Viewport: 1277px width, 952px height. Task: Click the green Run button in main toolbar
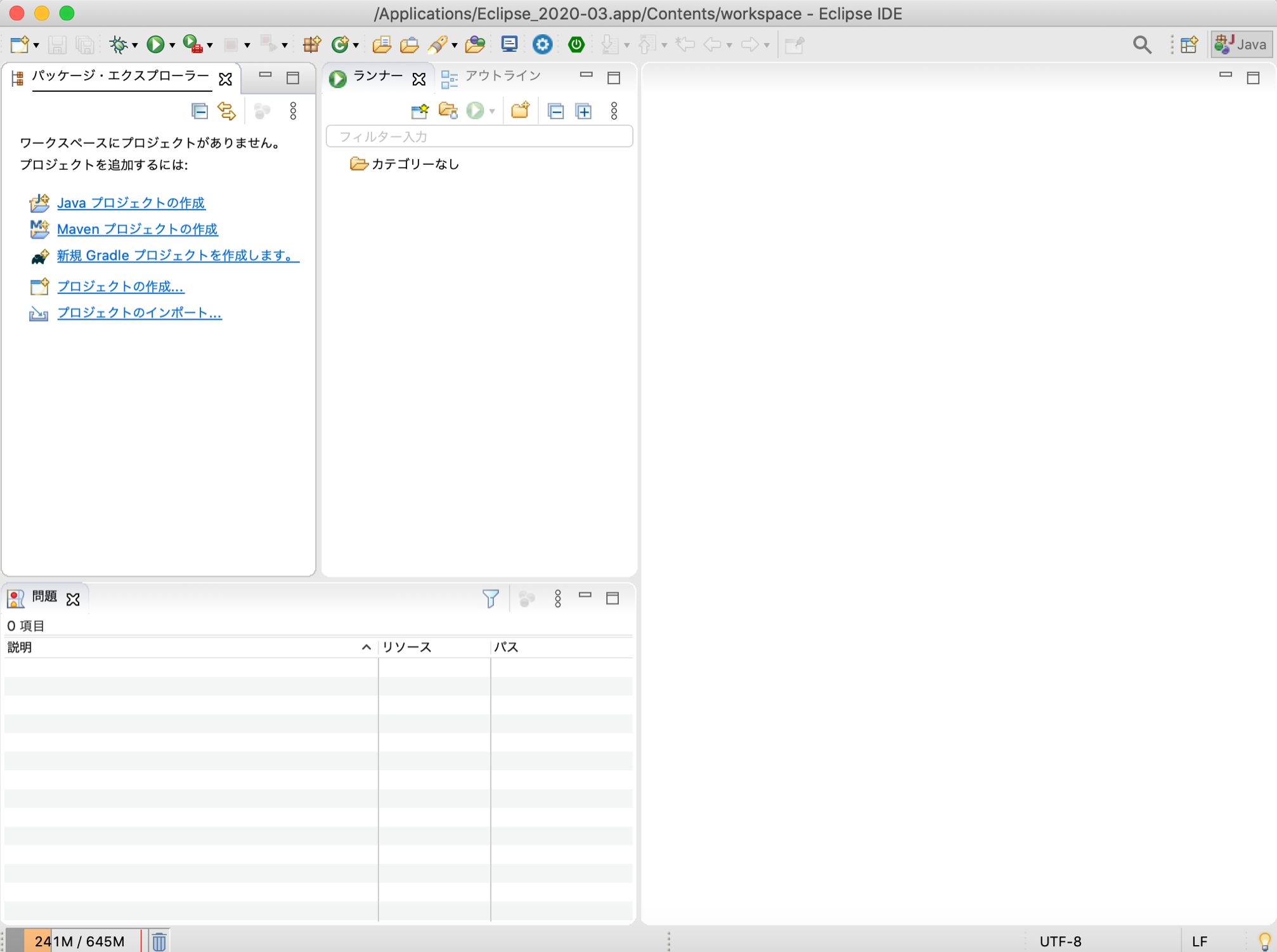click(x=155, y=44)
